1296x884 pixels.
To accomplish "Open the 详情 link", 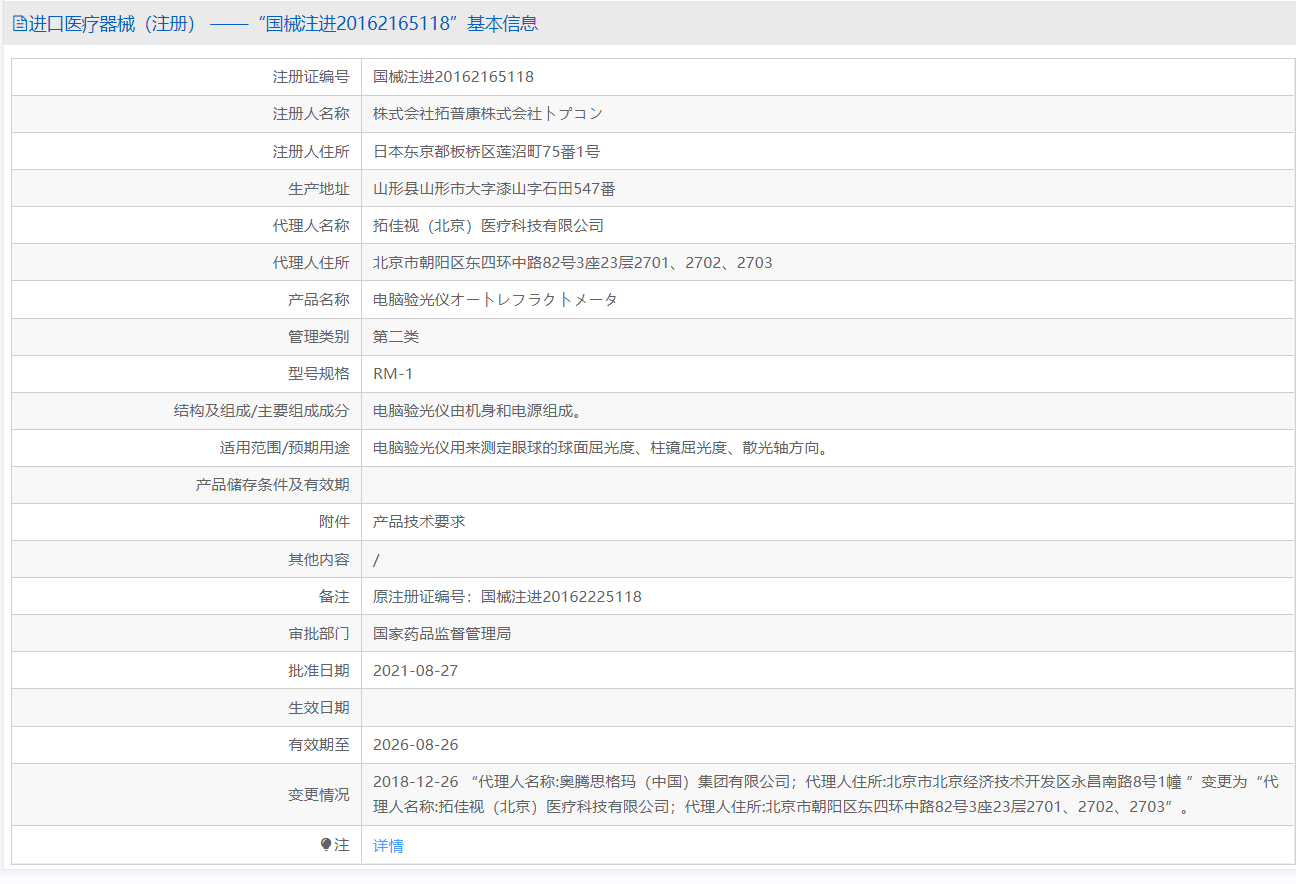I will coord(388,846).
